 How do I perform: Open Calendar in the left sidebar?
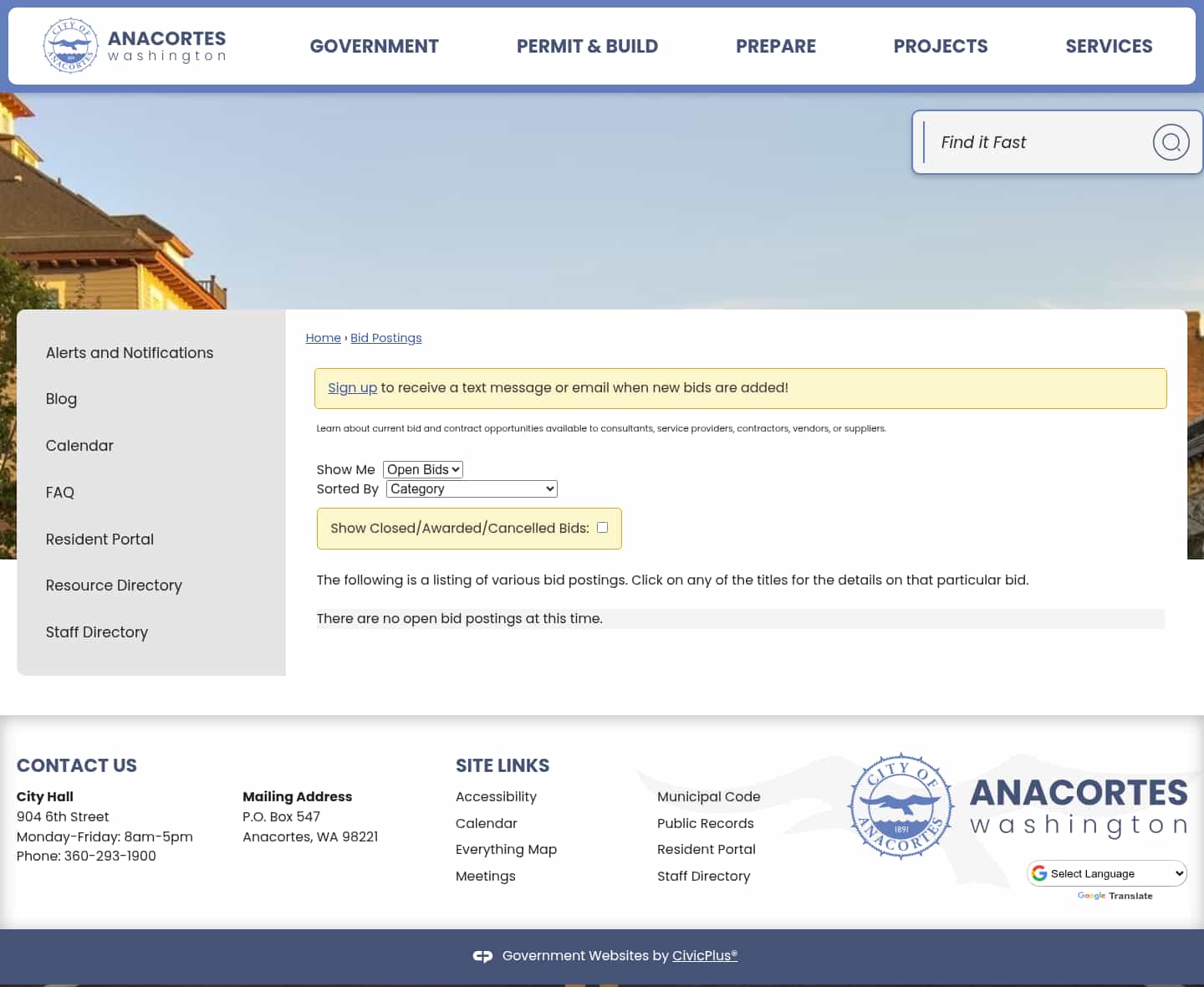[x=79, y=446]
